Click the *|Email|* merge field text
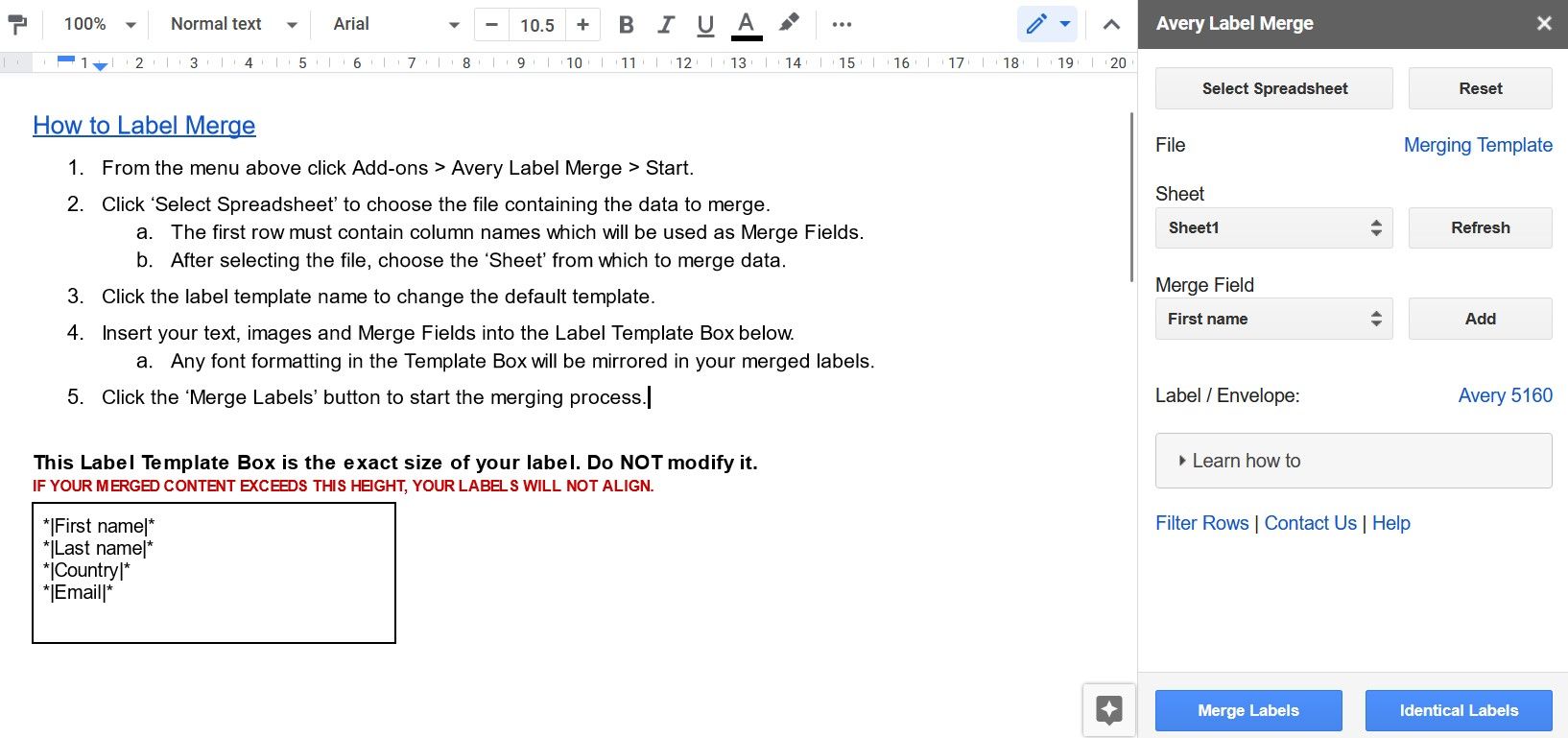1568x738 pixels. click(x=78, y=592)
